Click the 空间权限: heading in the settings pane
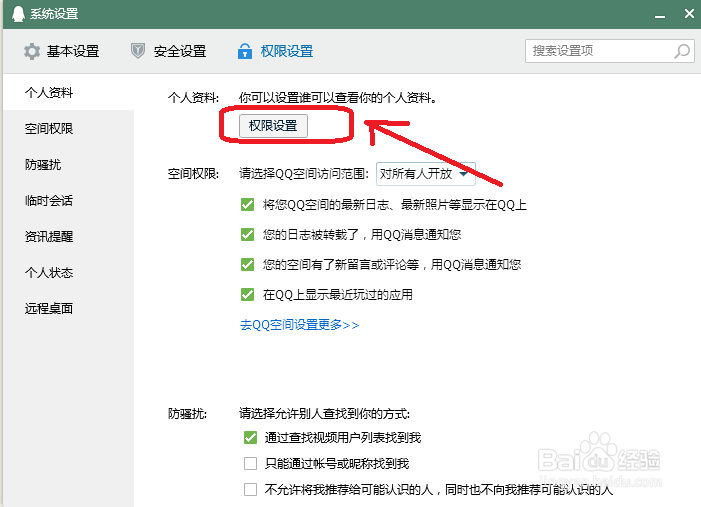 point(193,173)
